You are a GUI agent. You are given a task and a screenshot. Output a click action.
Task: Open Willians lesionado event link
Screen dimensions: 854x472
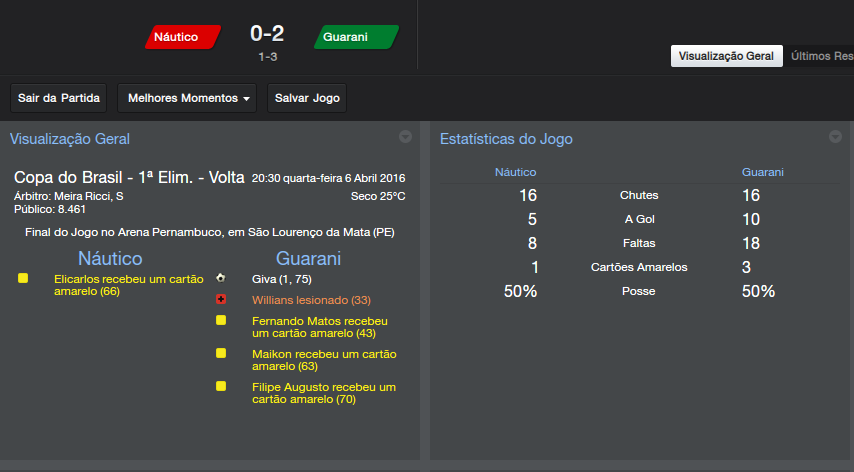coord(311,299)
